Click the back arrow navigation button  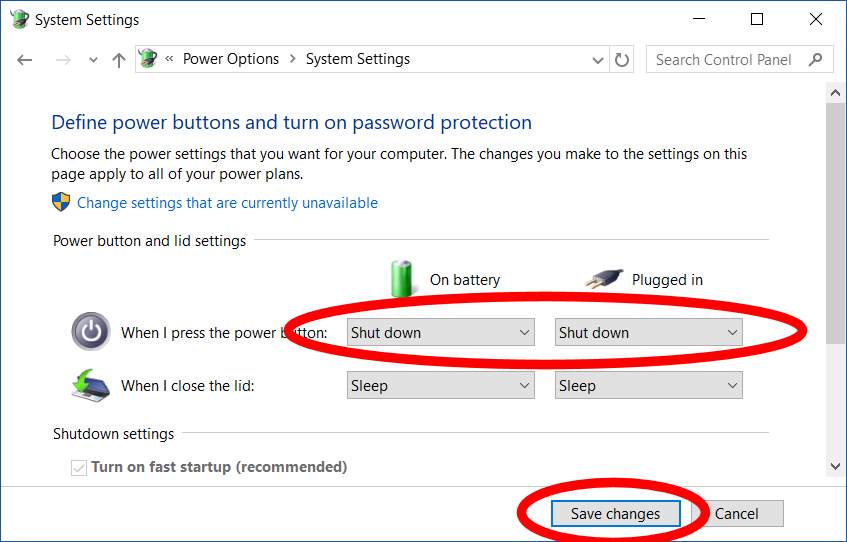(25, 60)
